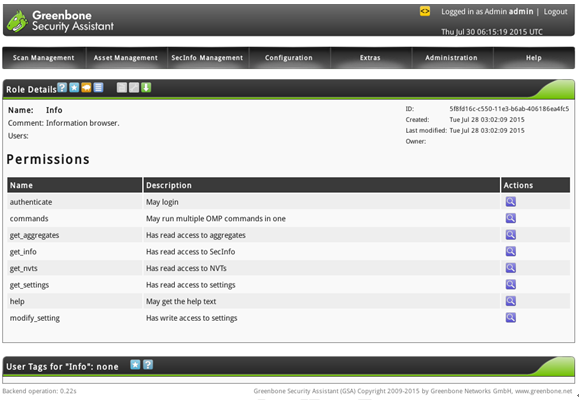
Task: Click the Greenbone dragon logo
Action: (17, 21)
